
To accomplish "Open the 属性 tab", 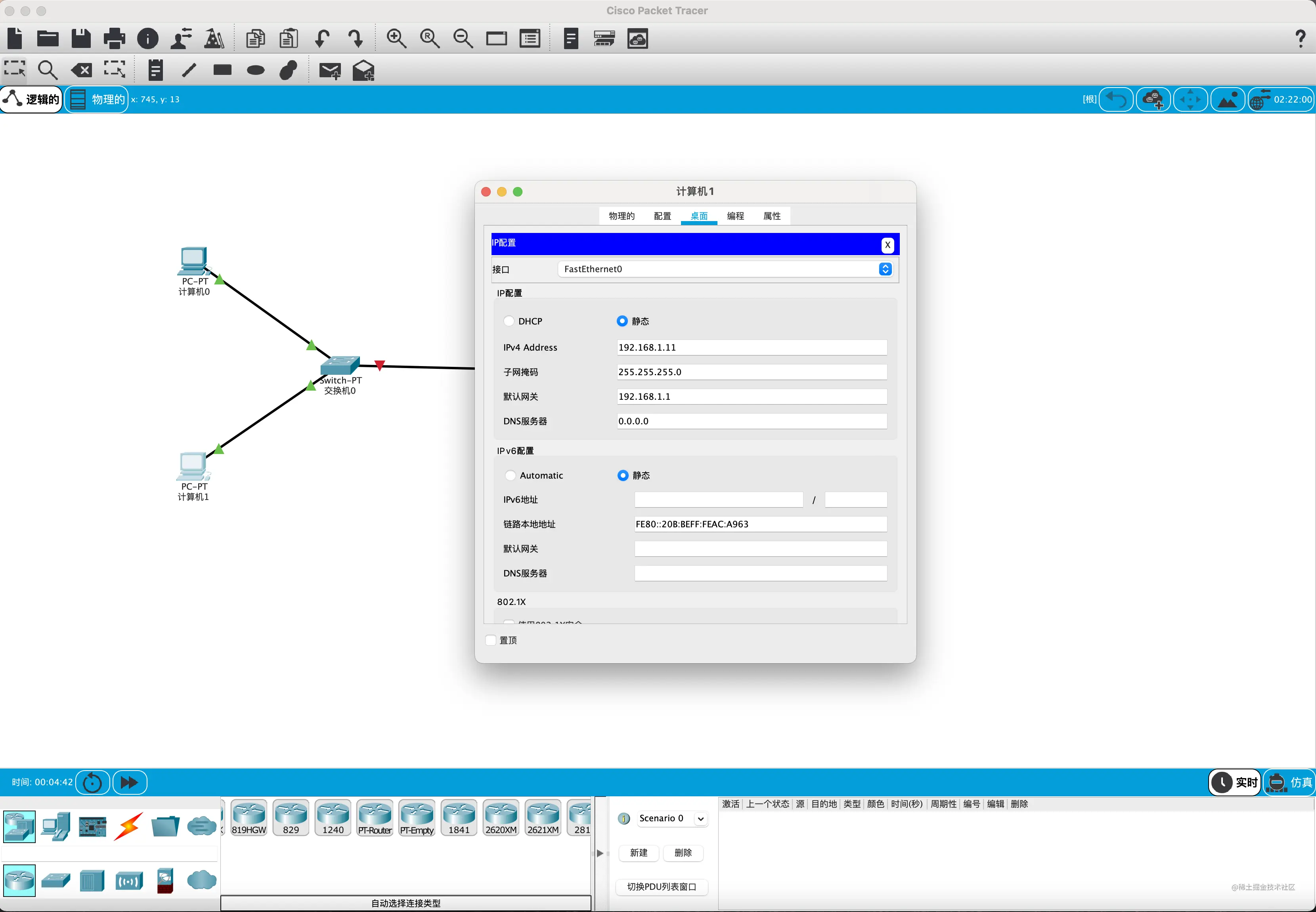I will tap(772, 216).
